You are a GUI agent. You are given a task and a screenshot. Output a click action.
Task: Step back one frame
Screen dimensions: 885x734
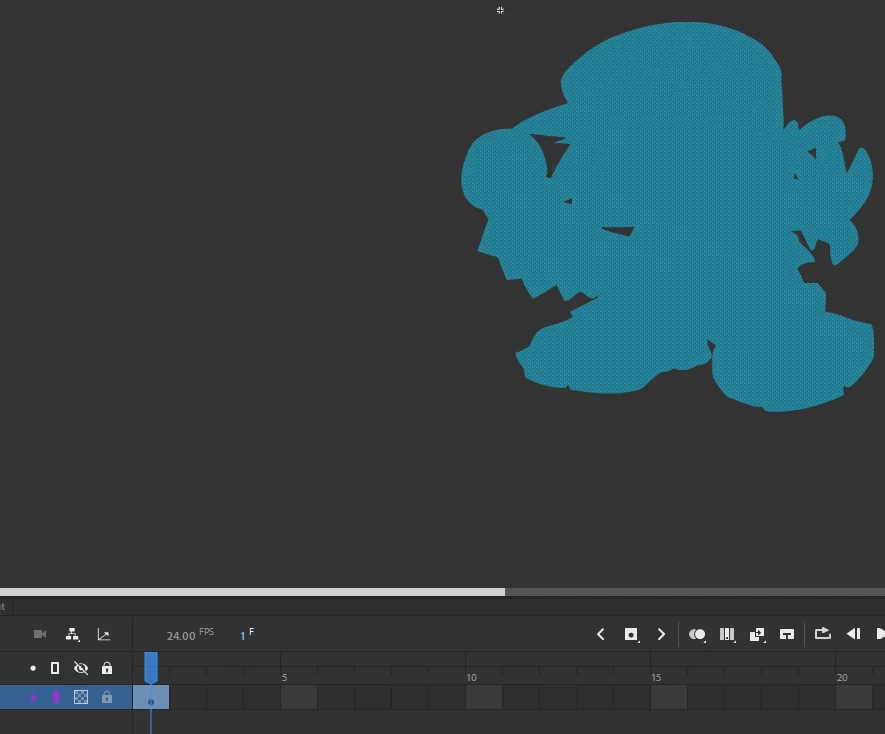point(853,634)
